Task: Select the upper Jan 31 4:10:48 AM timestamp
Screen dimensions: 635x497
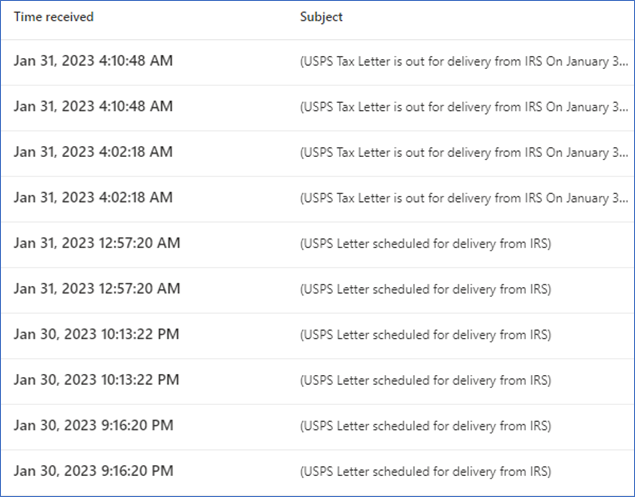Action: pyautogui.click(x=93, y=61)
